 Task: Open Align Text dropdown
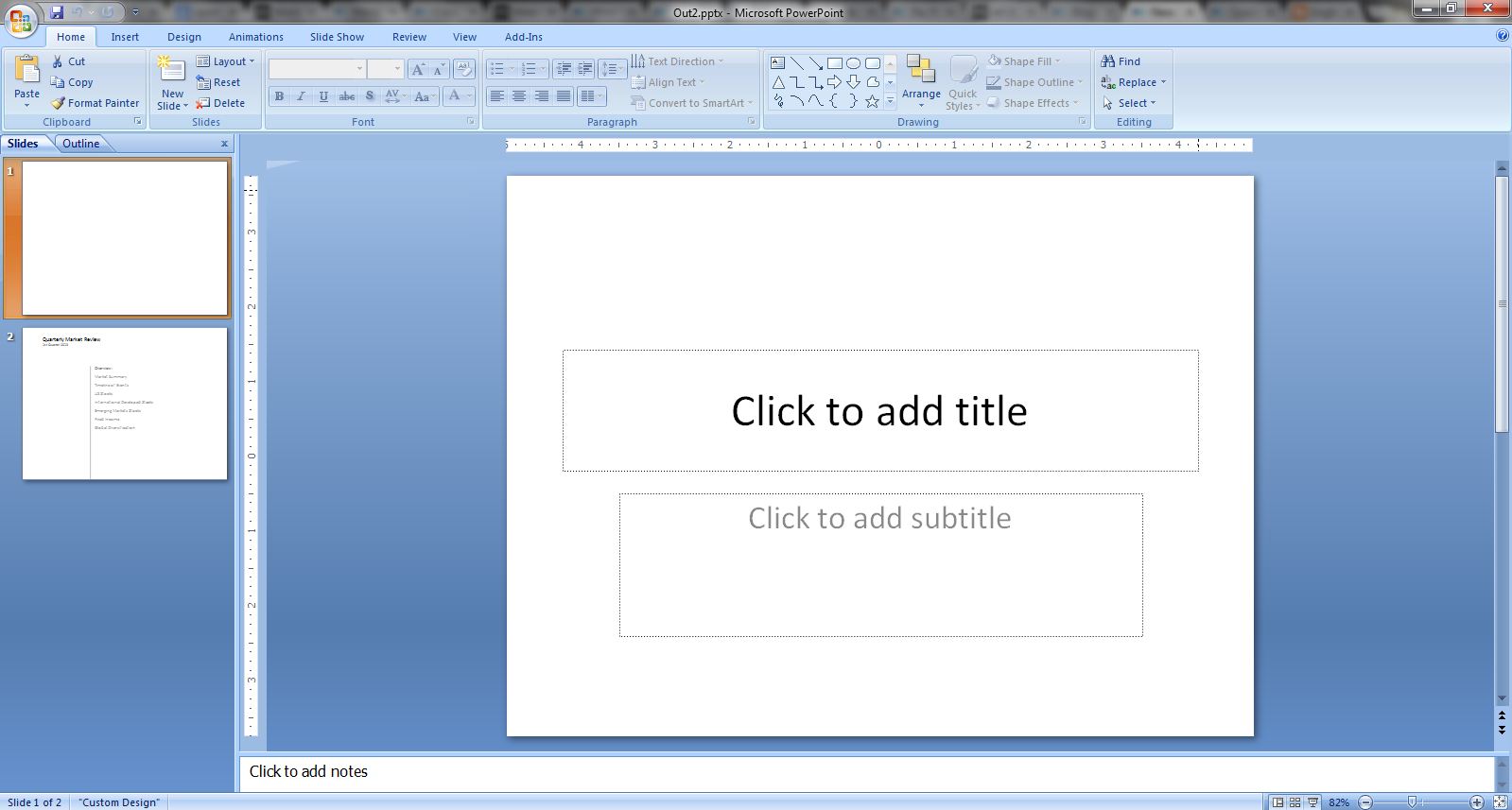(669, 82)
